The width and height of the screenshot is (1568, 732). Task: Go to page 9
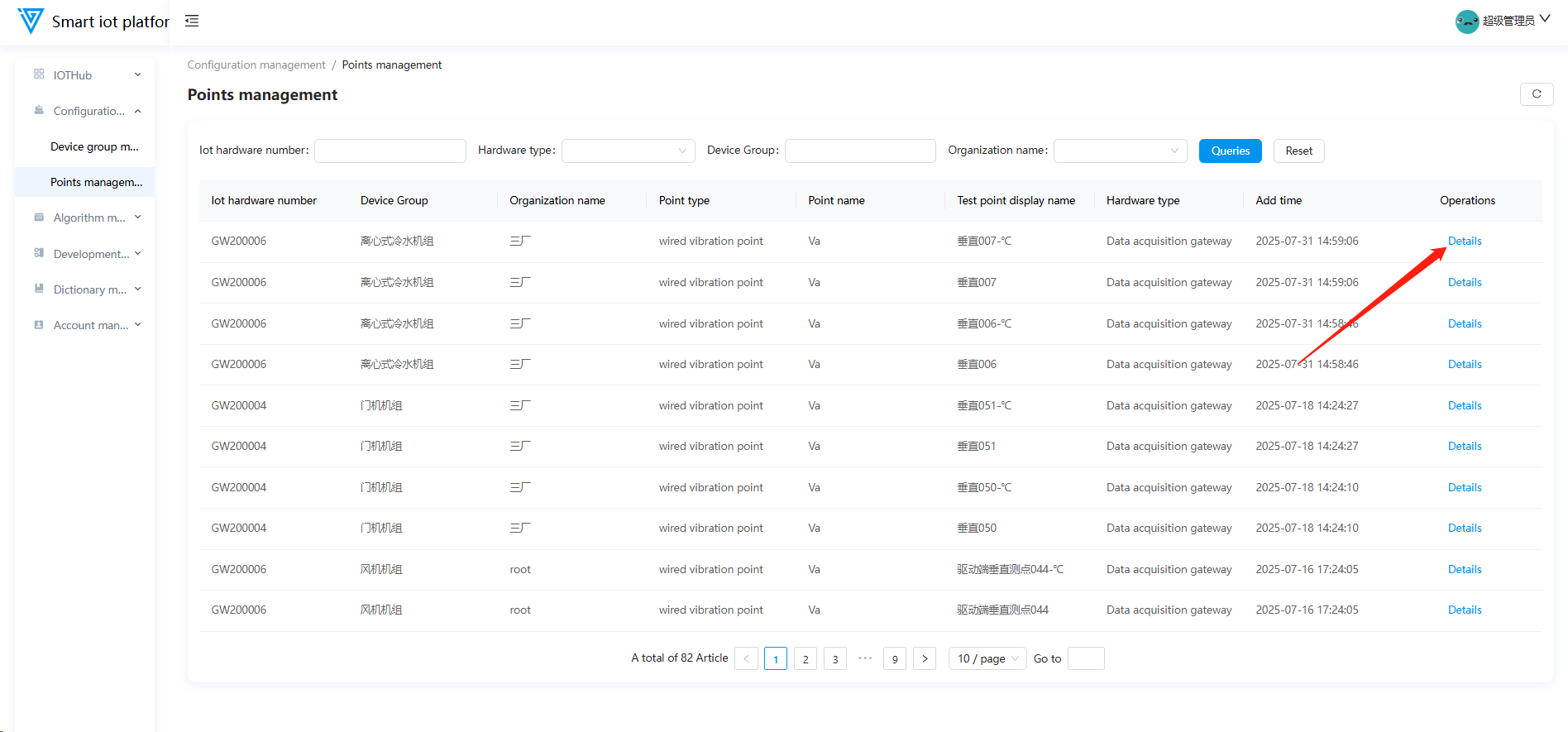tap(894, 658)
